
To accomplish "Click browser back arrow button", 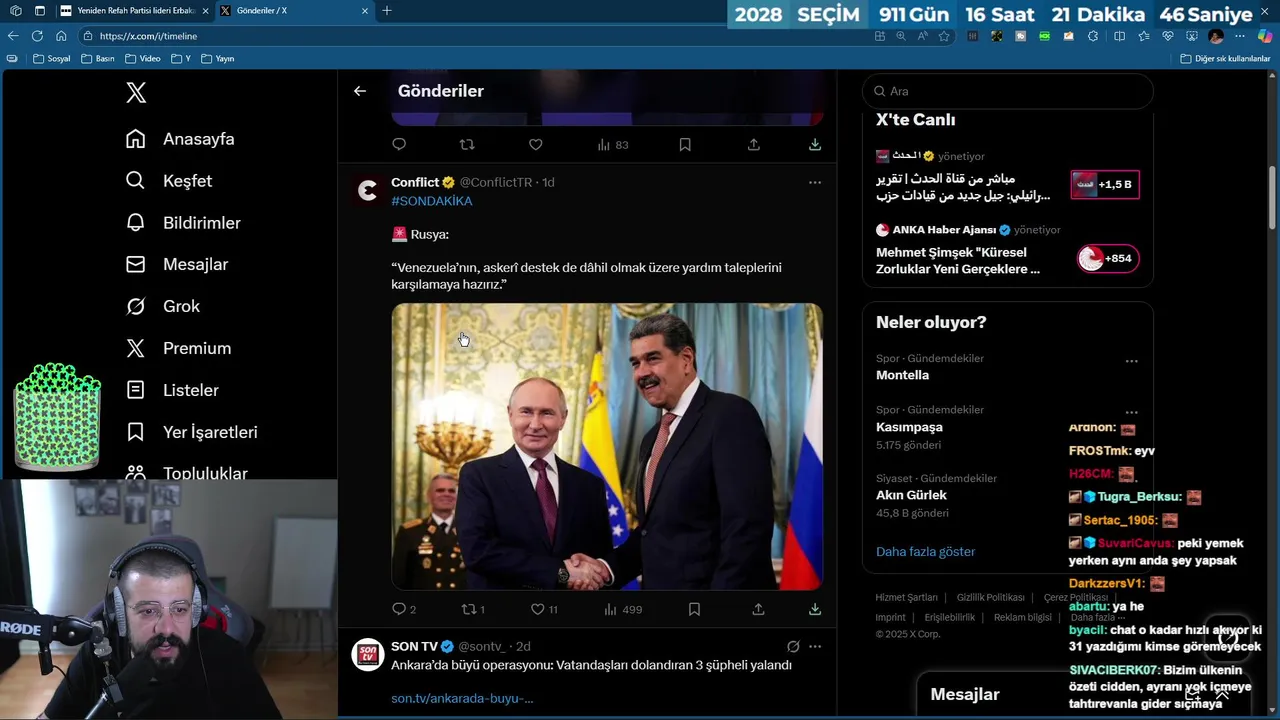I will tap(13, 36).
